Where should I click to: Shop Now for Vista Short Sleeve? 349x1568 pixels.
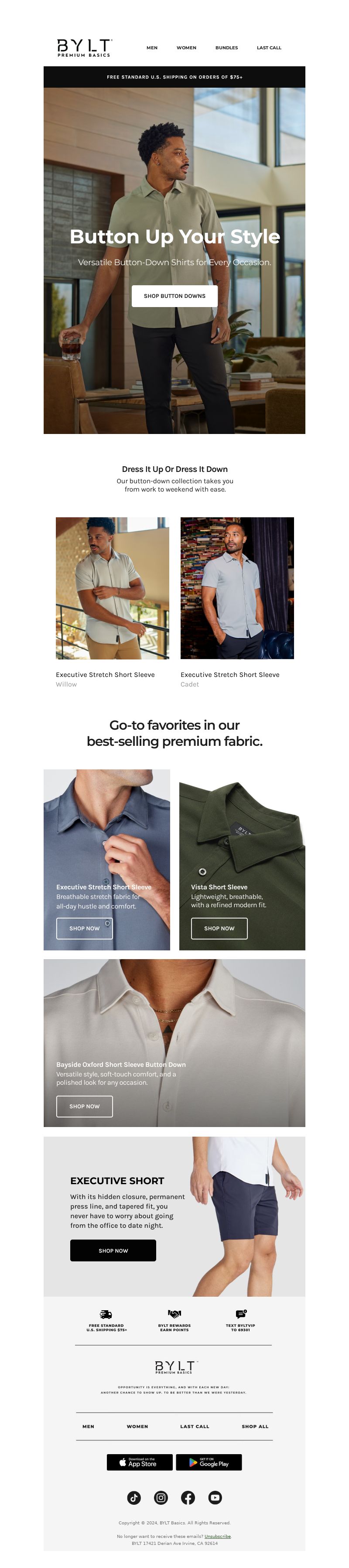[219, 928]
